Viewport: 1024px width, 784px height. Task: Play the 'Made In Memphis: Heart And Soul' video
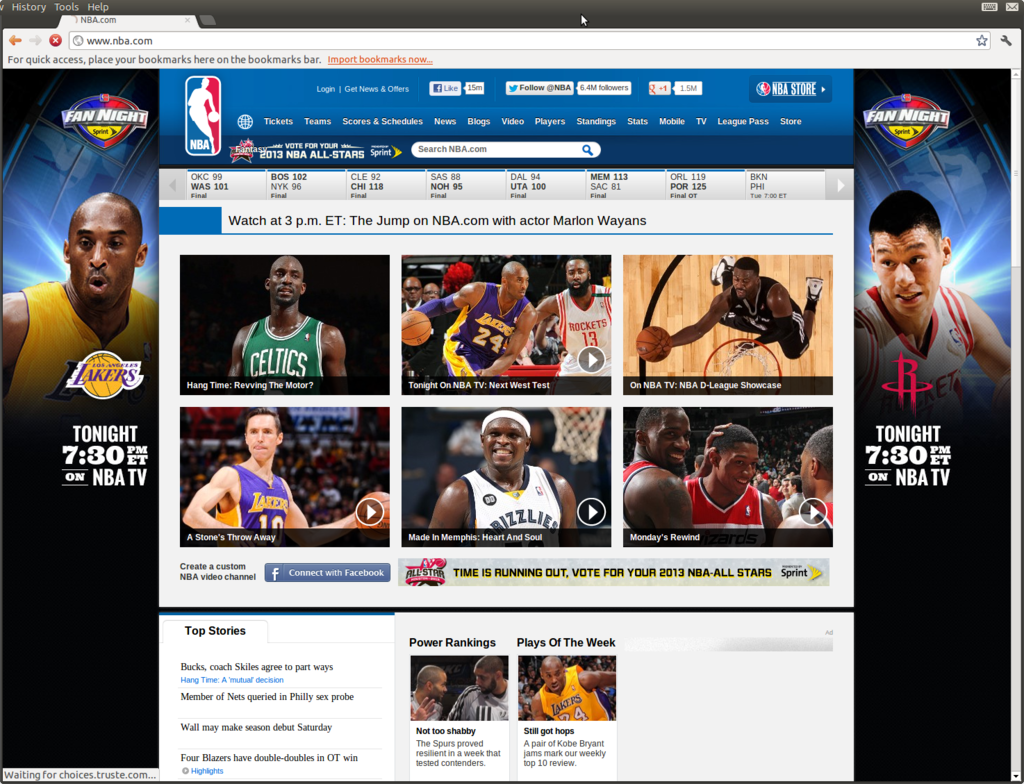pos(591,511)
